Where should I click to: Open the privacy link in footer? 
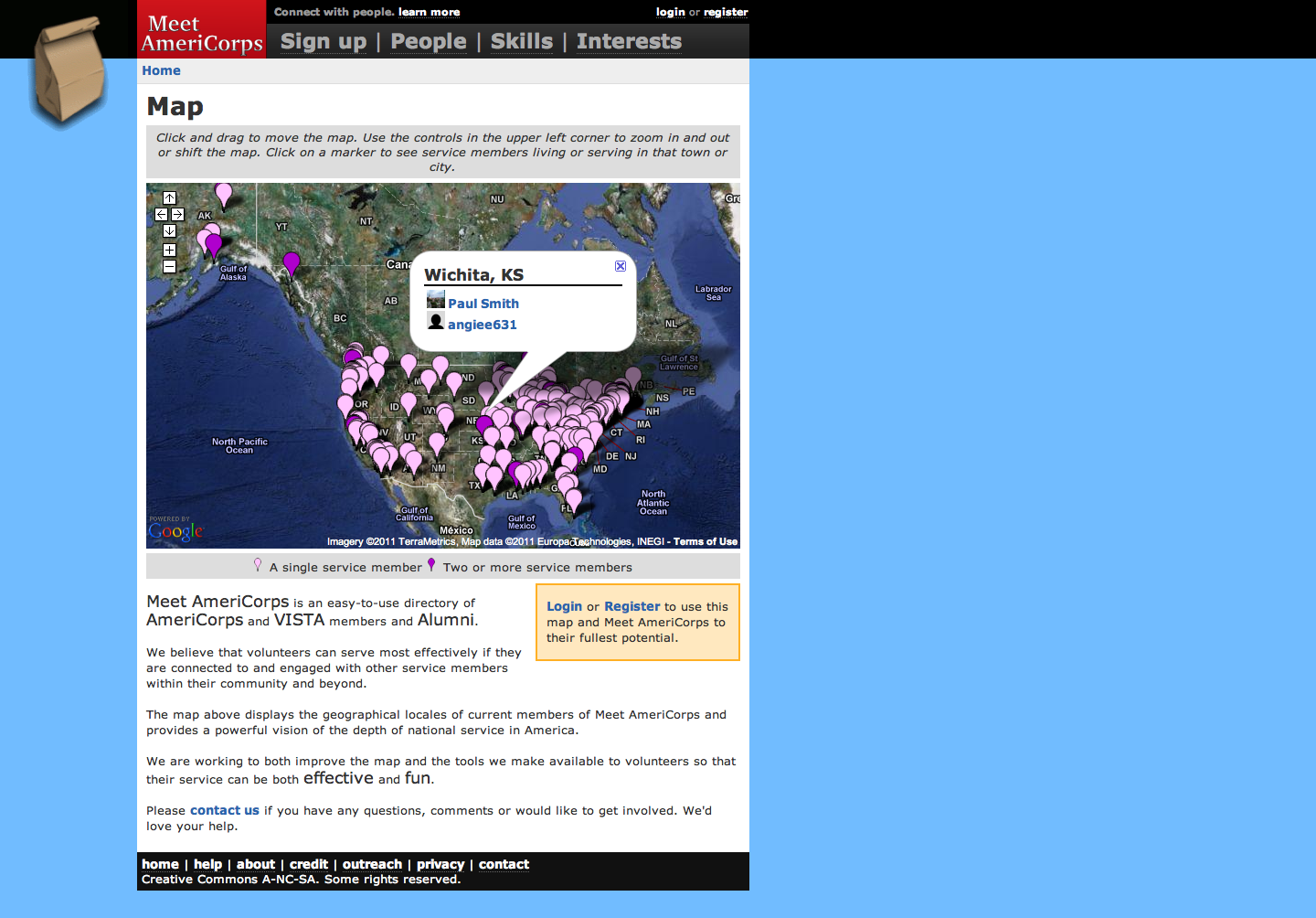[x=440, y=864]
